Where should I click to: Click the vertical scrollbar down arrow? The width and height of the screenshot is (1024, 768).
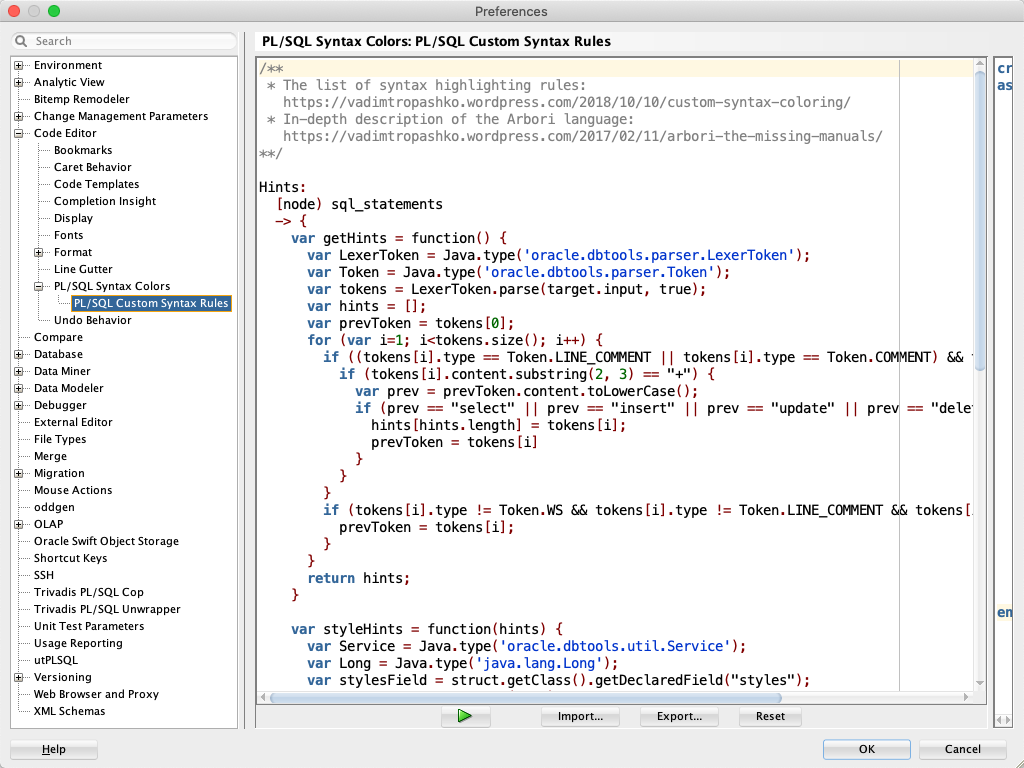point(980,683)
